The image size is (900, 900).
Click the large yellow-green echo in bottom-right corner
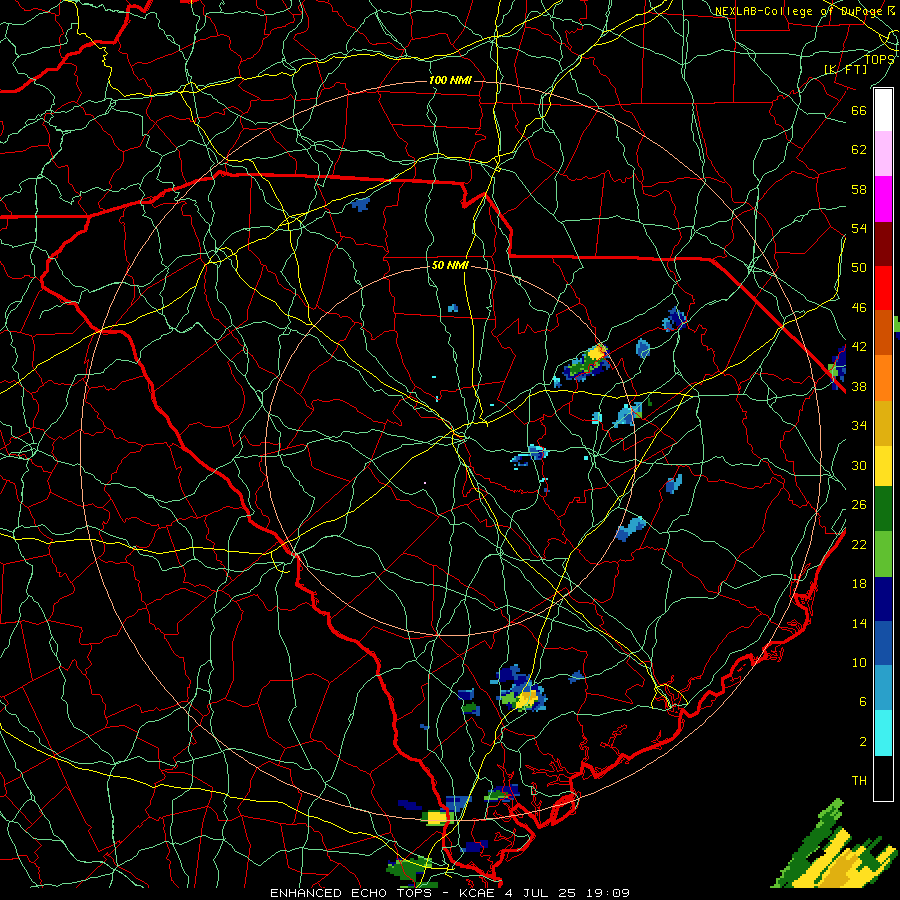pos(835,849)
